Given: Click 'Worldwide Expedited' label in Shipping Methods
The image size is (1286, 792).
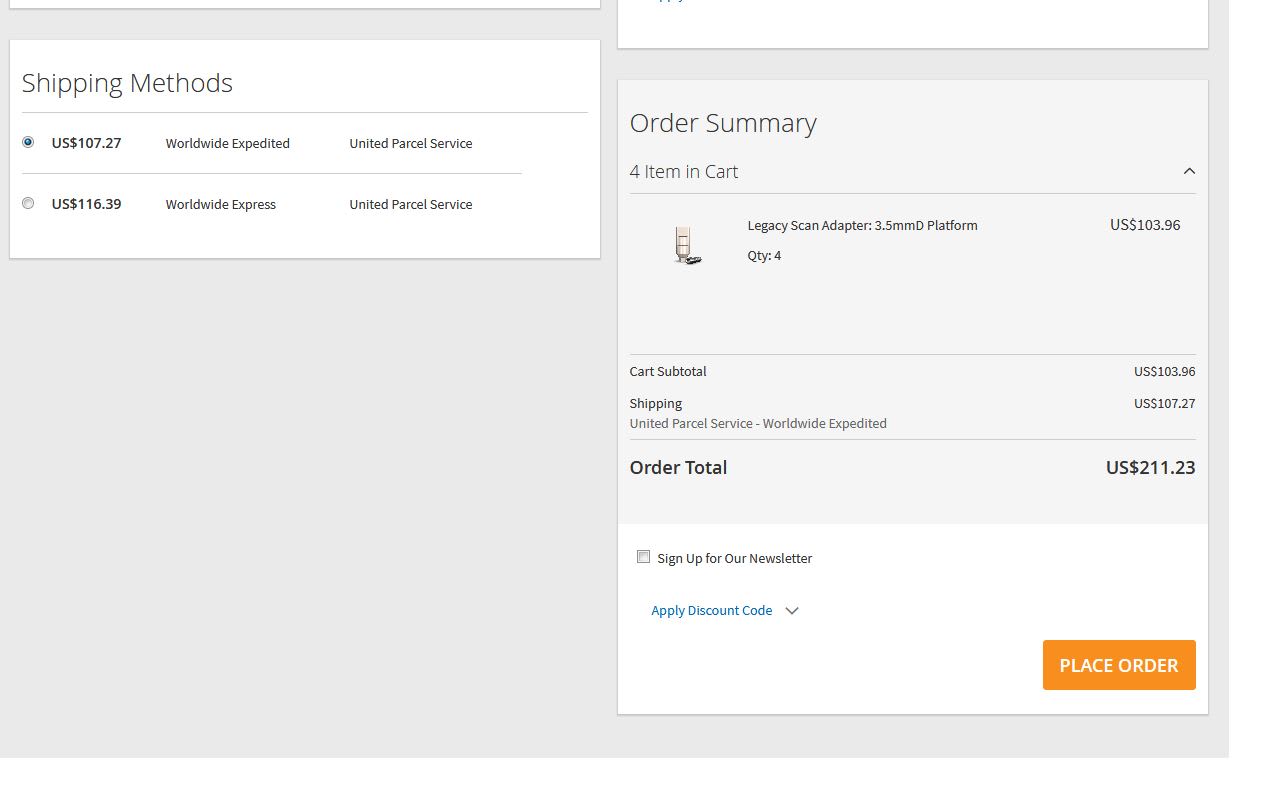Looking at the screenshot, I should click(x=227, y=144).
